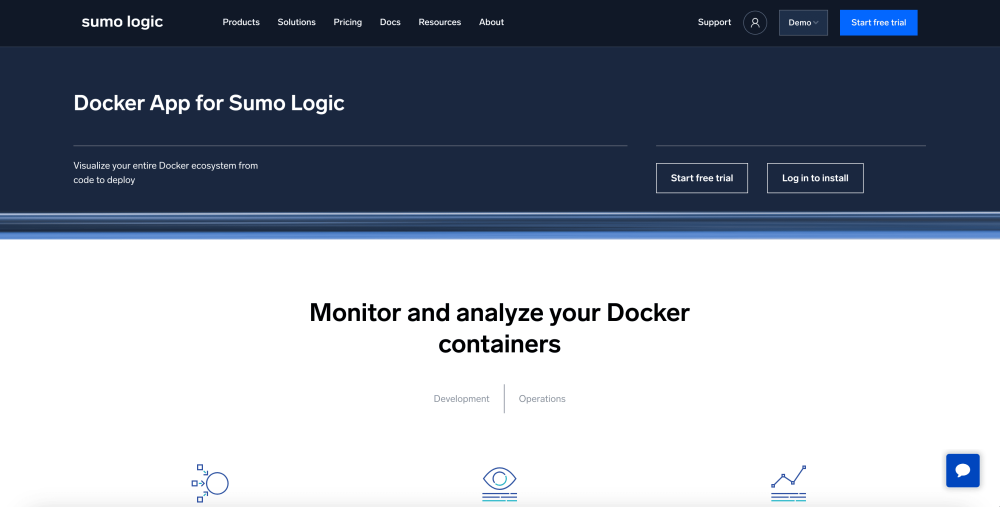Click the Support link
Viewport: 1000px width, 507px height.
pyautogui.click(x=714, y=22)
